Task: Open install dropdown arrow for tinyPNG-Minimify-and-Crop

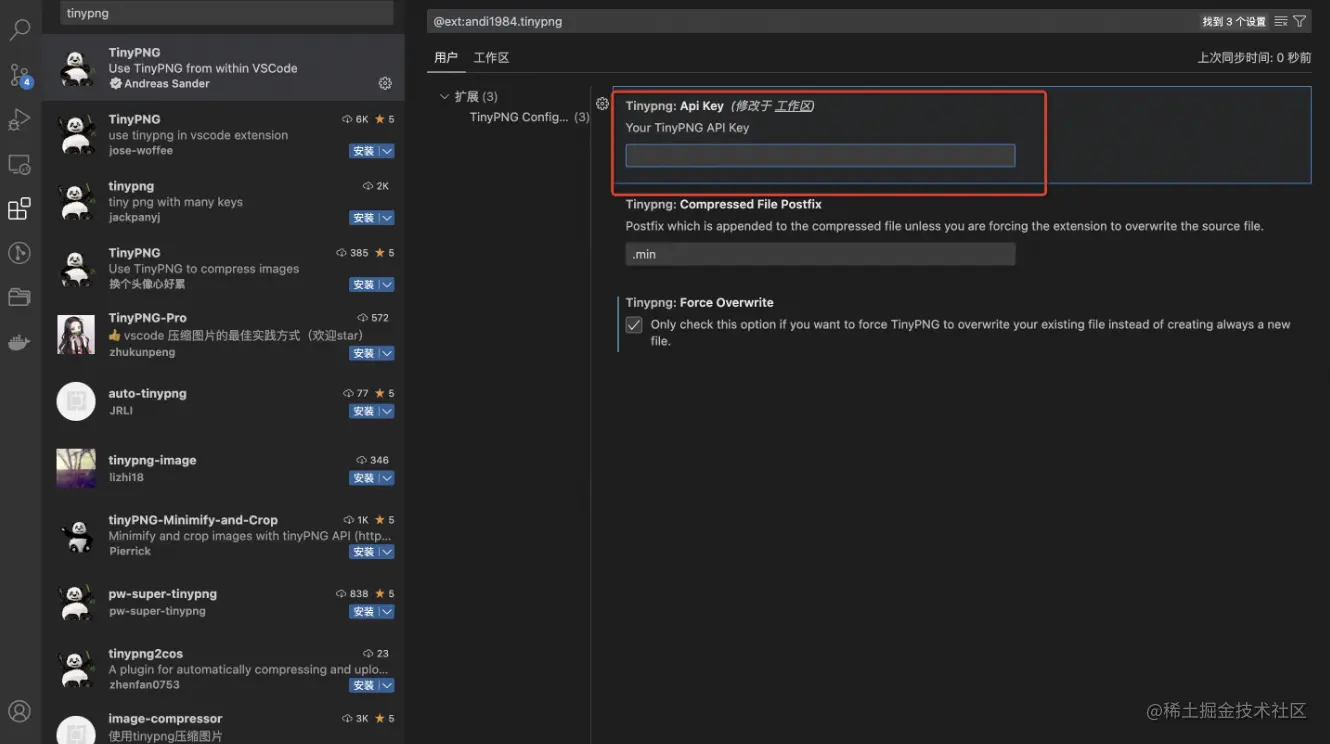Action: tap(387, 552)
